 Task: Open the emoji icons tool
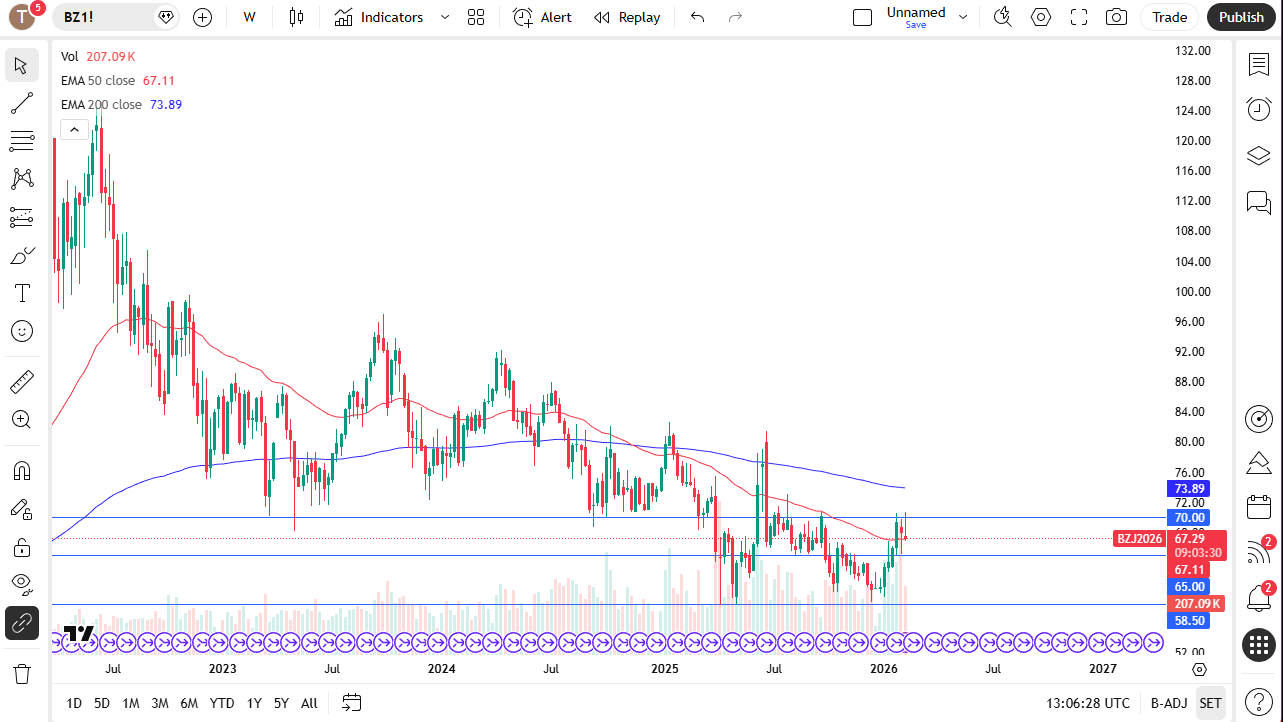(x=22, y=331)
